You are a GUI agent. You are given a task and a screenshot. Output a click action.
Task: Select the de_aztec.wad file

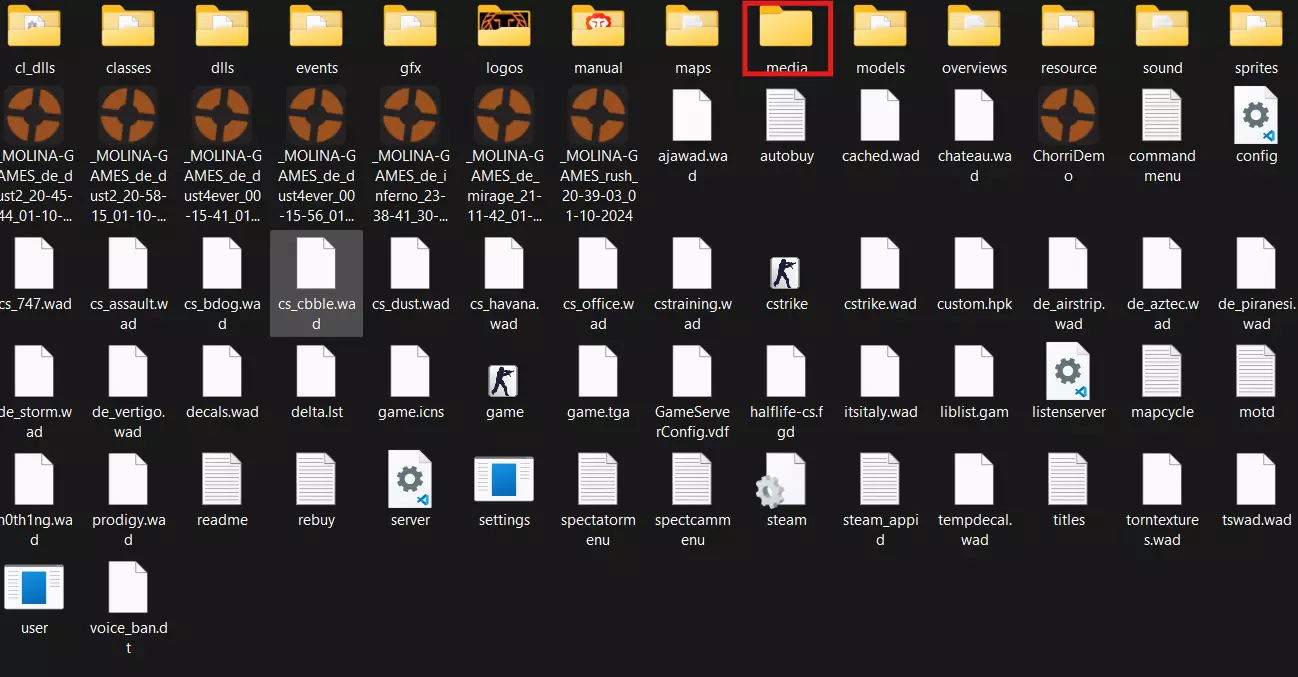click(x=1162, y=283)
